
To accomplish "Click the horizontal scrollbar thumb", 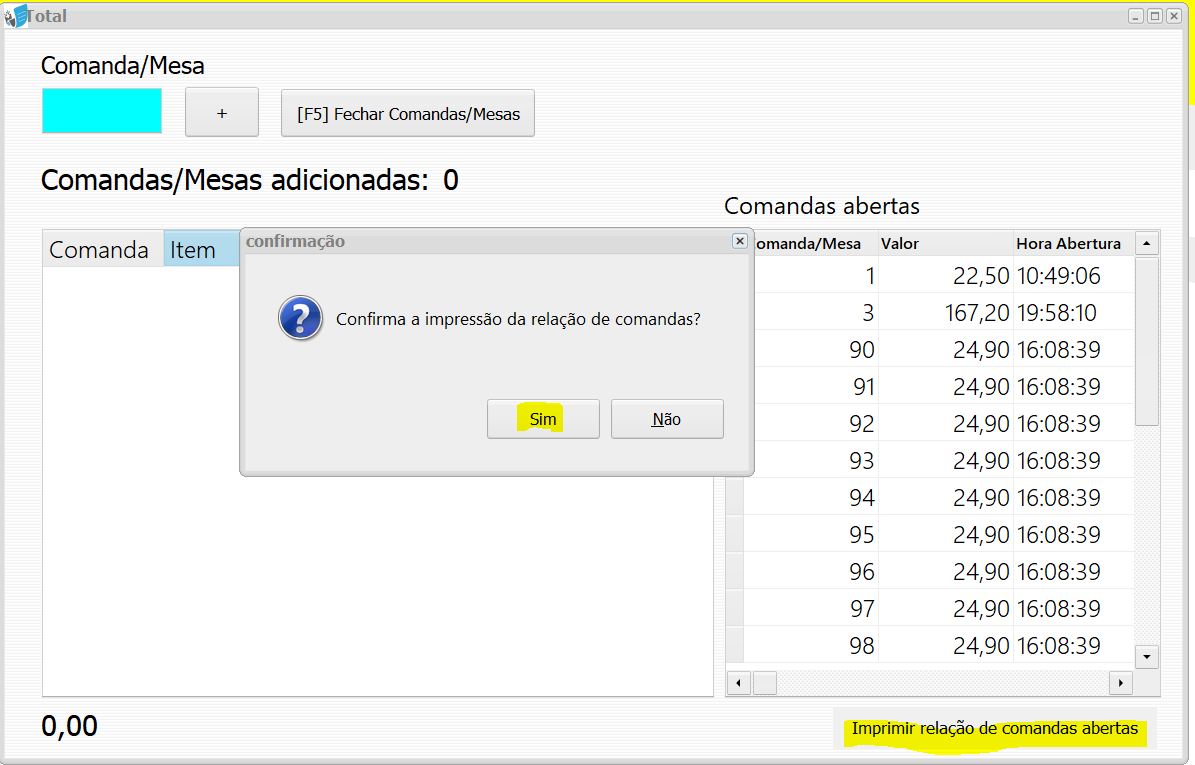I will tap(764, 683).
